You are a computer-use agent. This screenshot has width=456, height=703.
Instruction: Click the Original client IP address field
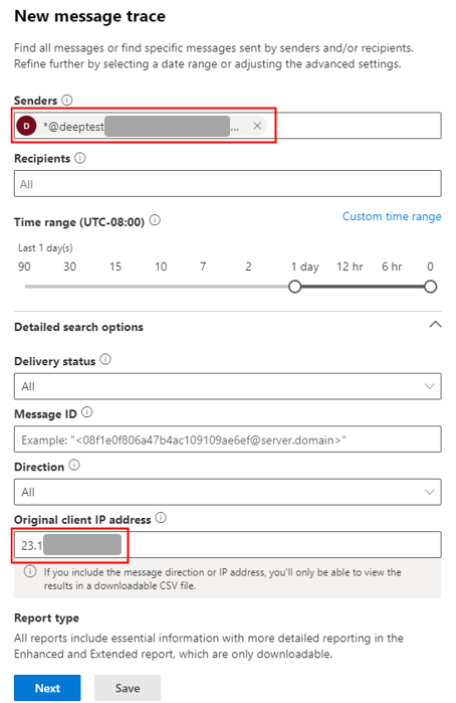click(x=227, y=545)
